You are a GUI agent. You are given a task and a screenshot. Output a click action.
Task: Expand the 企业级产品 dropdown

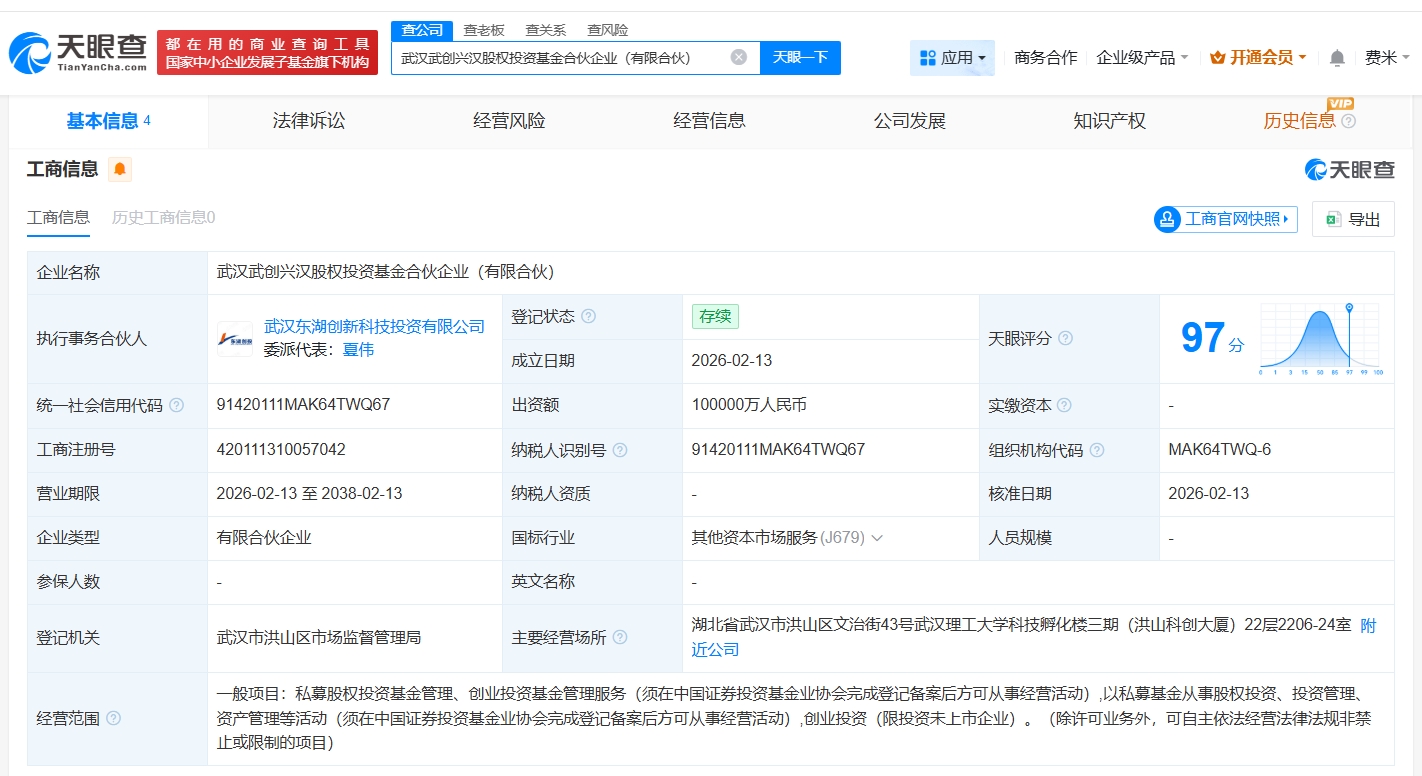[1142, 58]
